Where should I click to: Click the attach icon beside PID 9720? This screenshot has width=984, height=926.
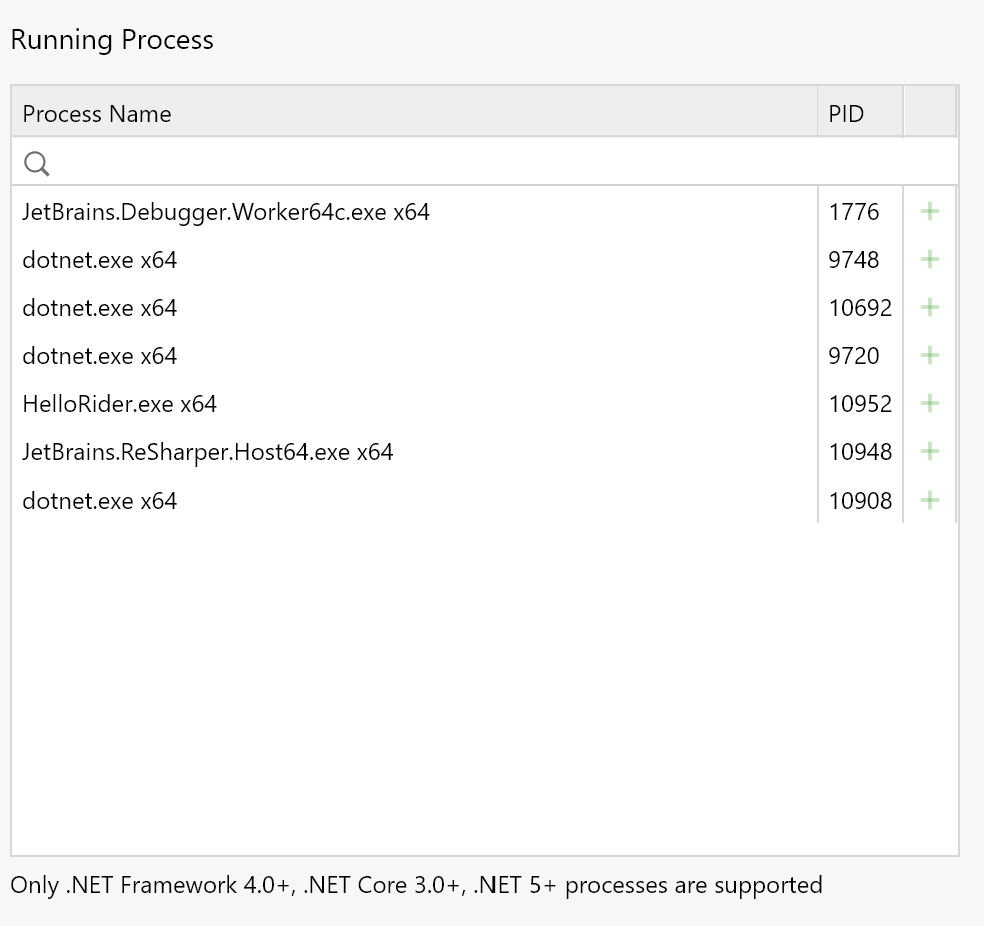pos(929,356)
